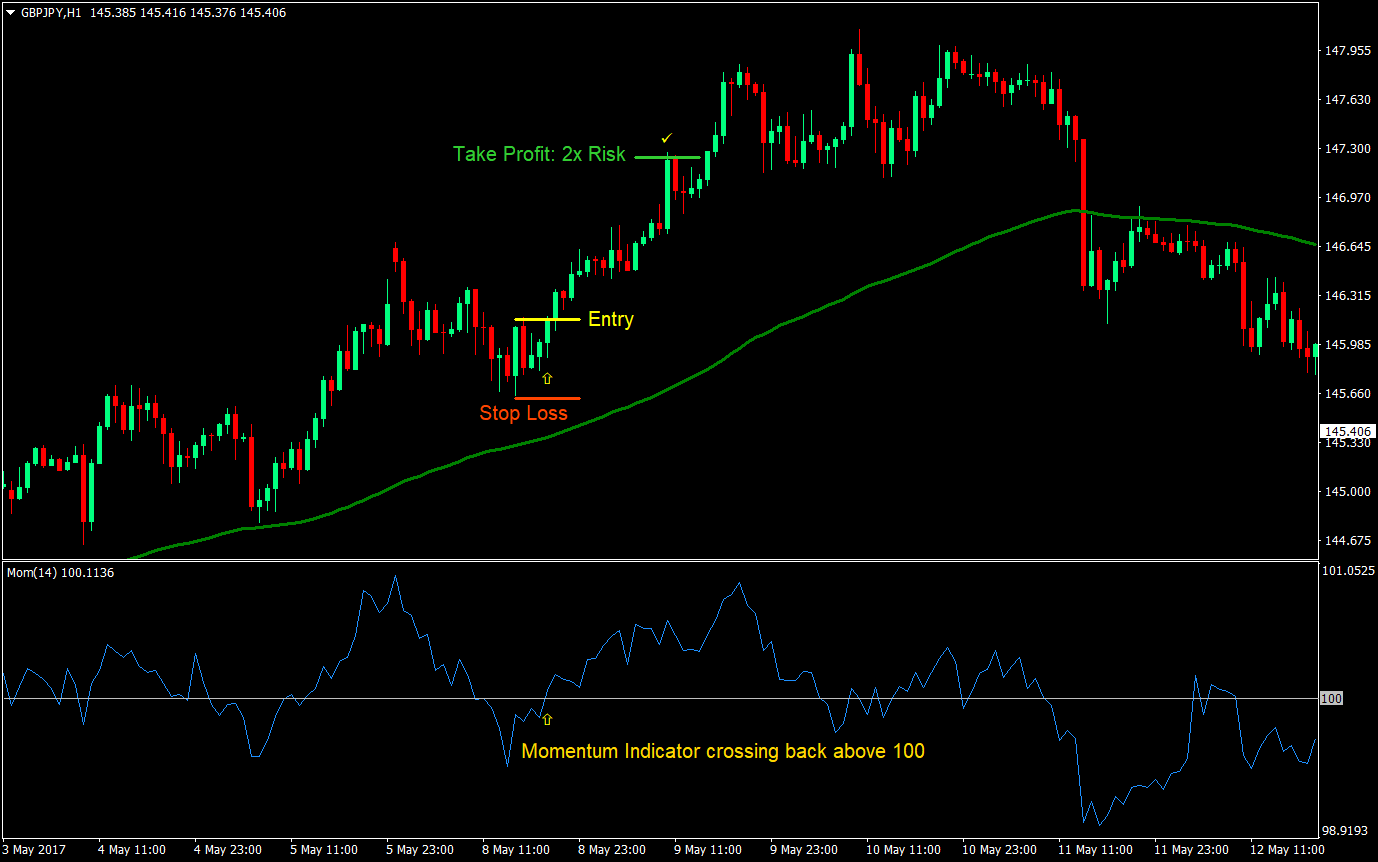Select the green Take Profit line marker
The width and height of the screenshot is (1378, 862).
(668, 156)
